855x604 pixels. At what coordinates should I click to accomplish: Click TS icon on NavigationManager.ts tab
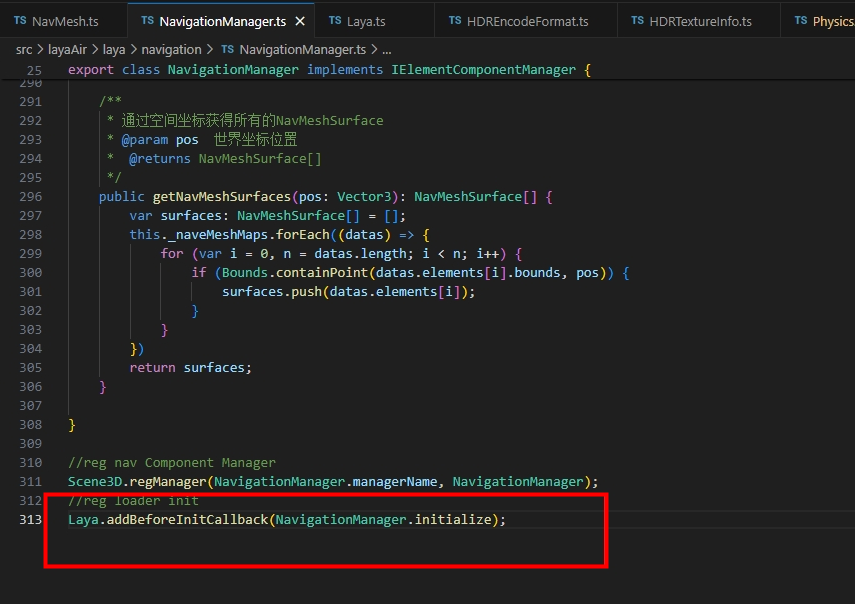point(148,21)
